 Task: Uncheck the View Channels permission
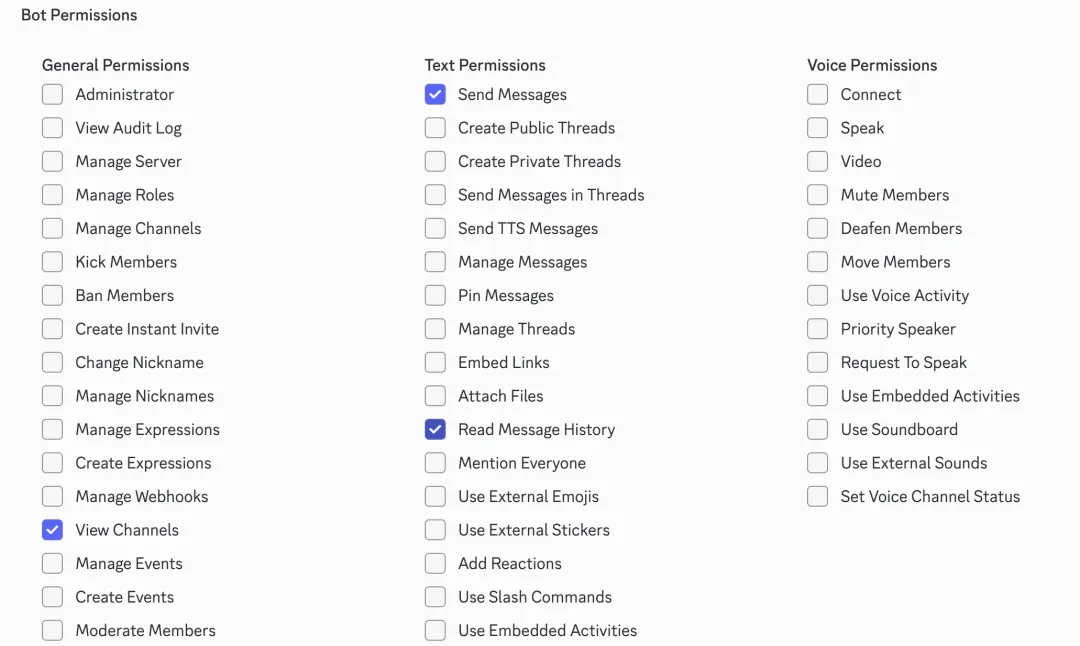point(52,530)
